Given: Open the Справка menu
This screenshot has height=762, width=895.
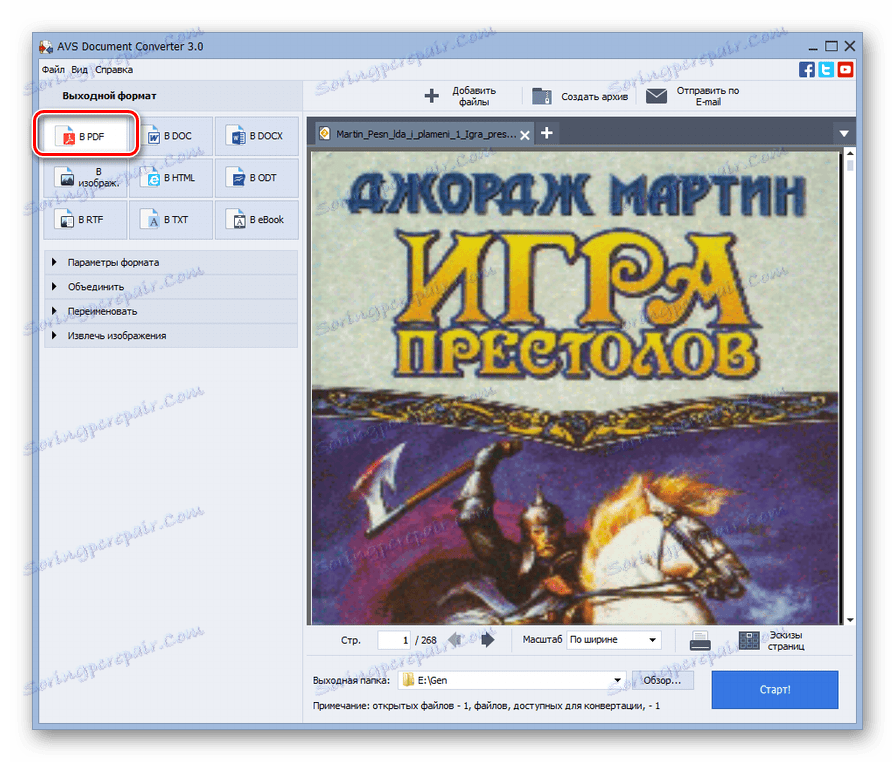Looking at the screenshot, I should [114, 70].
